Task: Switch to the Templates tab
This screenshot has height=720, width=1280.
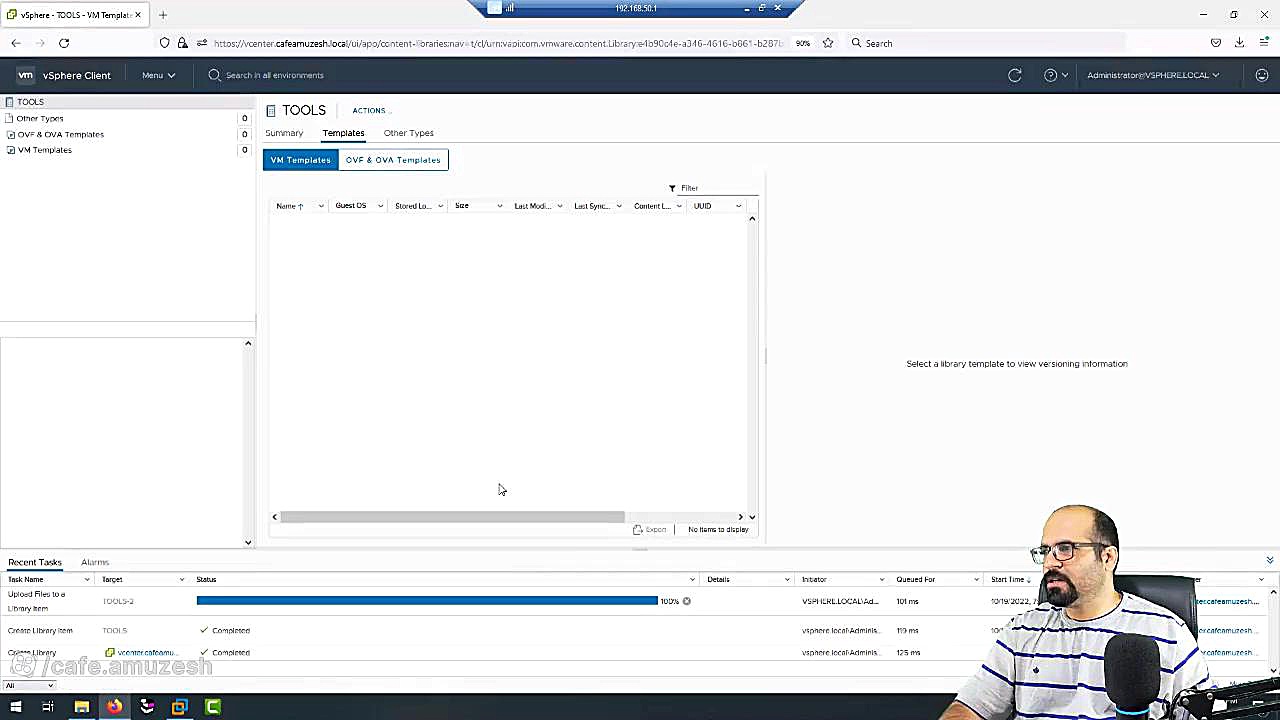Action: coord(343,133)
